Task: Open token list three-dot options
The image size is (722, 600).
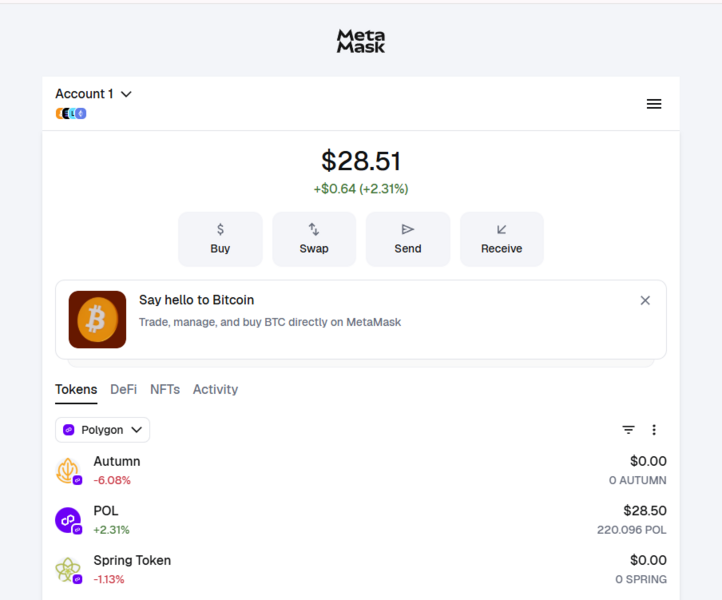Action: click(x=654, y=430)
